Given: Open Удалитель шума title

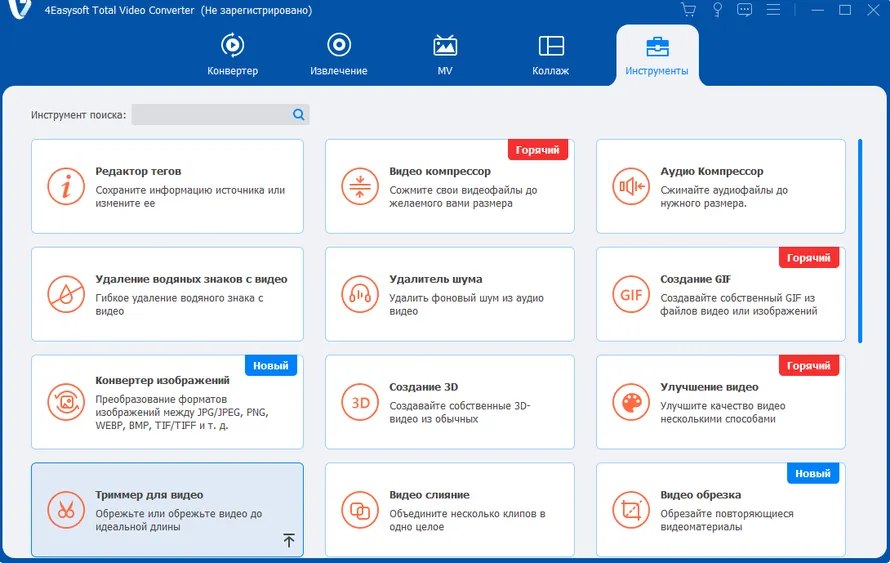Looking at the screenshot, I should (435, 279).
